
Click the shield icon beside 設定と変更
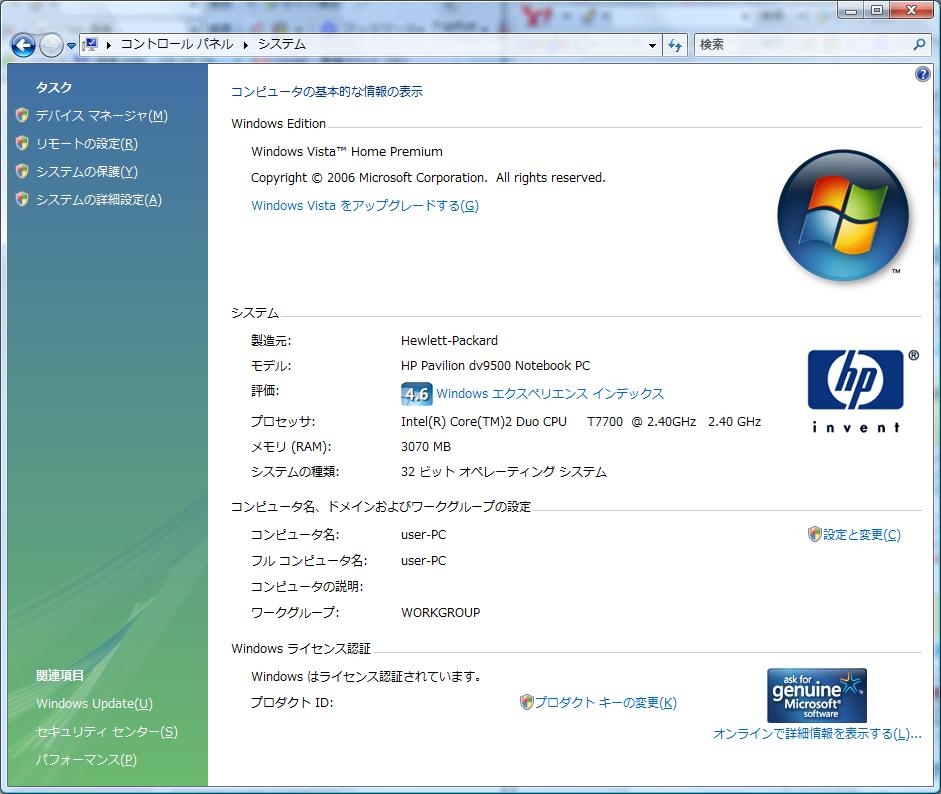pos(814,534)
